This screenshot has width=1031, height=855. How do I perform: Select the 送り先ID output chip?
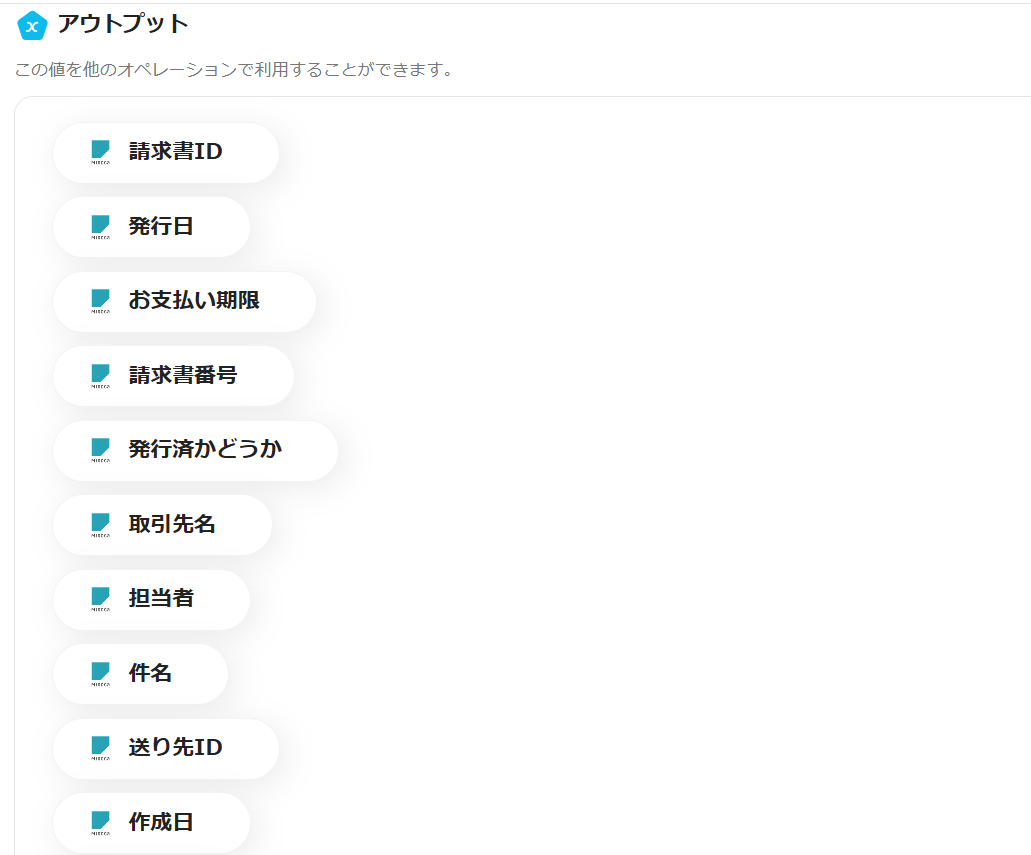point(175,748)
